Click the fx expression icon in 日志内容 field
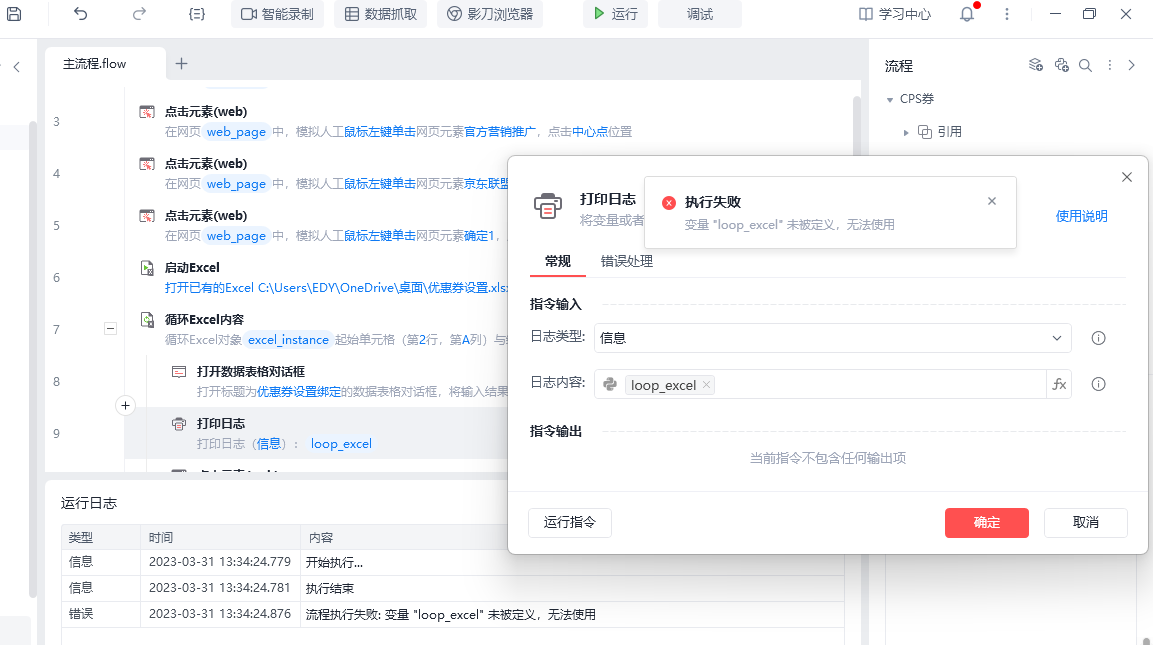 pyautogui.click(x=1059, y=385)
